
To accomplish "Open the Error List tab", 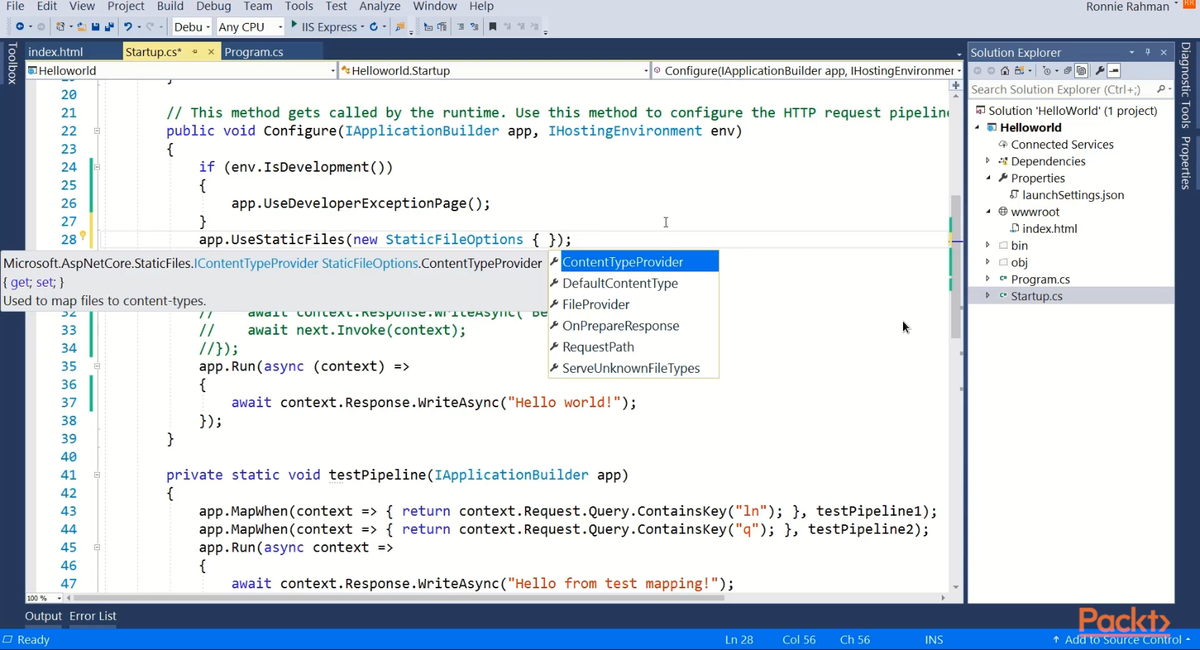I will (93, 616).
